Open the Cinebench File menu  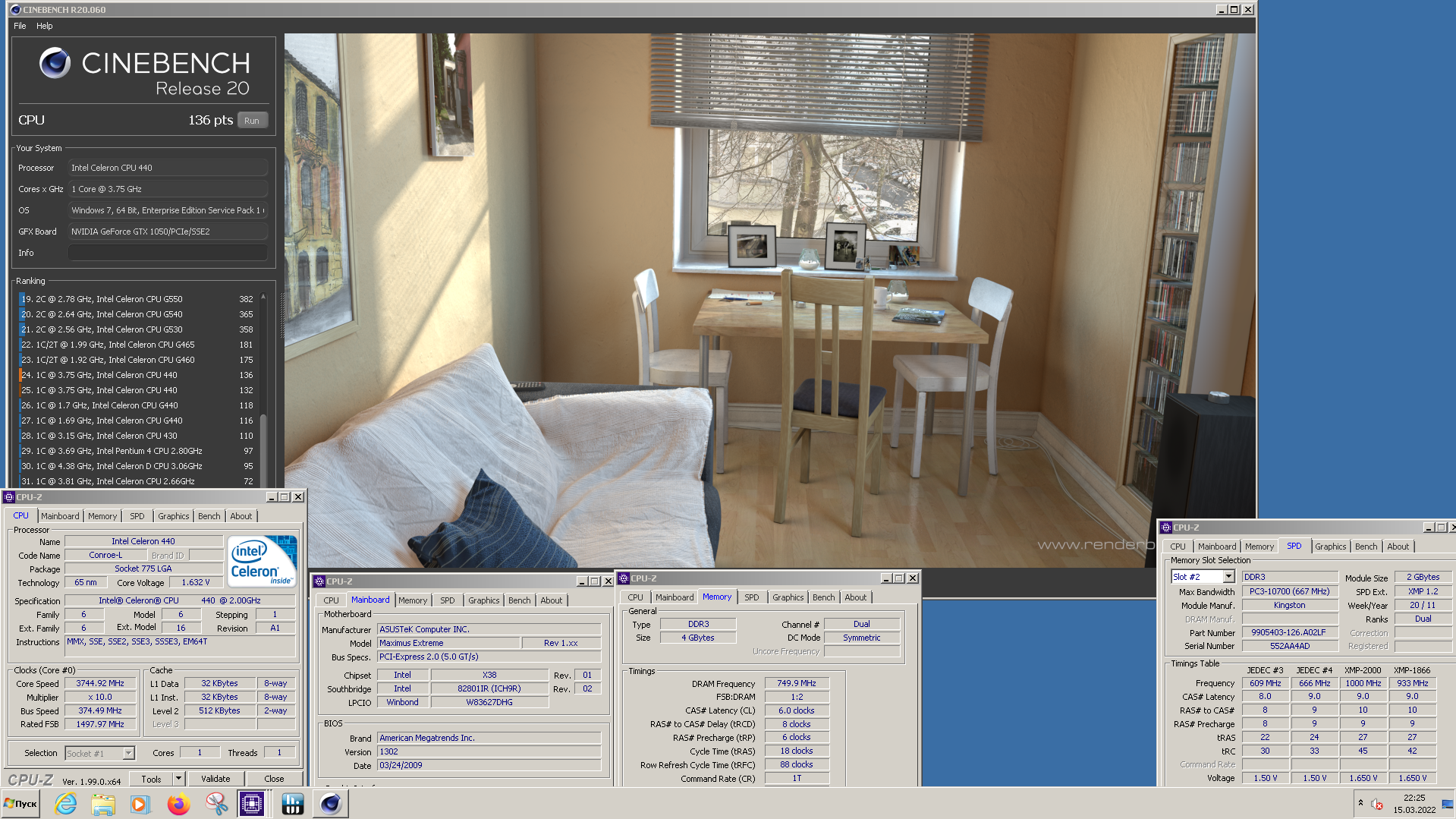(x=20, y=26)
